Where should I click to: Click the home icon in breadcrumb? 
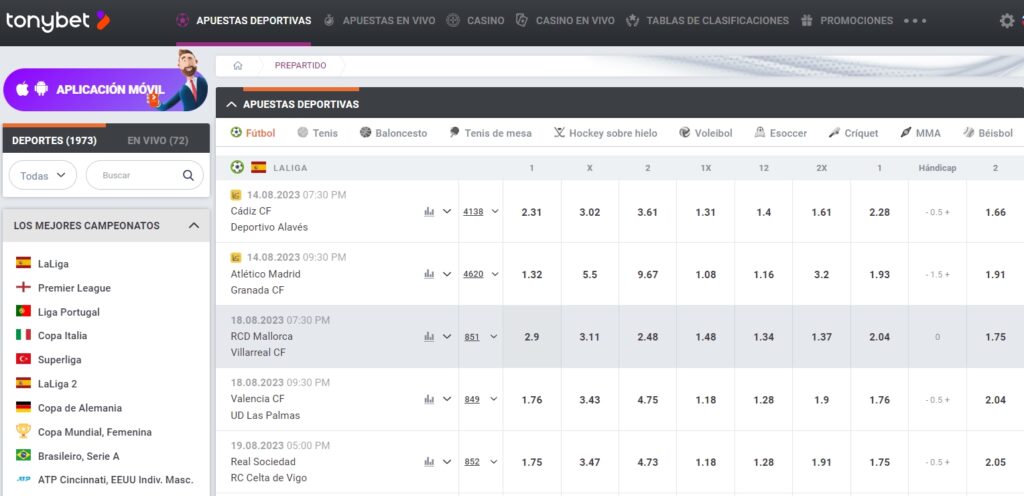pyautogui.click(x=238, y=65)
